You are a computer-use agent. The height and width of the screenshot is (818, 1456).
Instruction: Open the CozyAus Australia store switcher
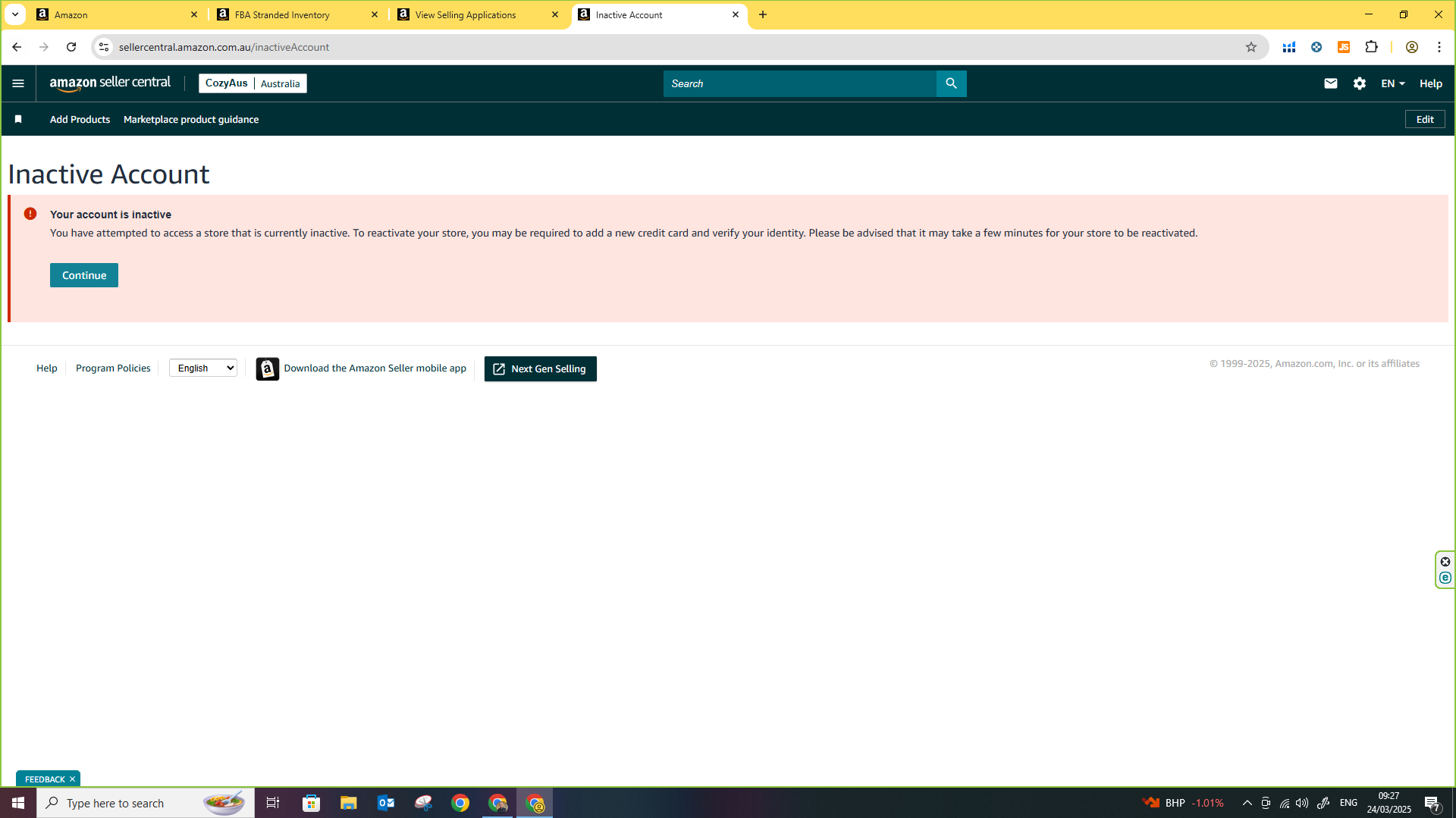click(253, 83)
